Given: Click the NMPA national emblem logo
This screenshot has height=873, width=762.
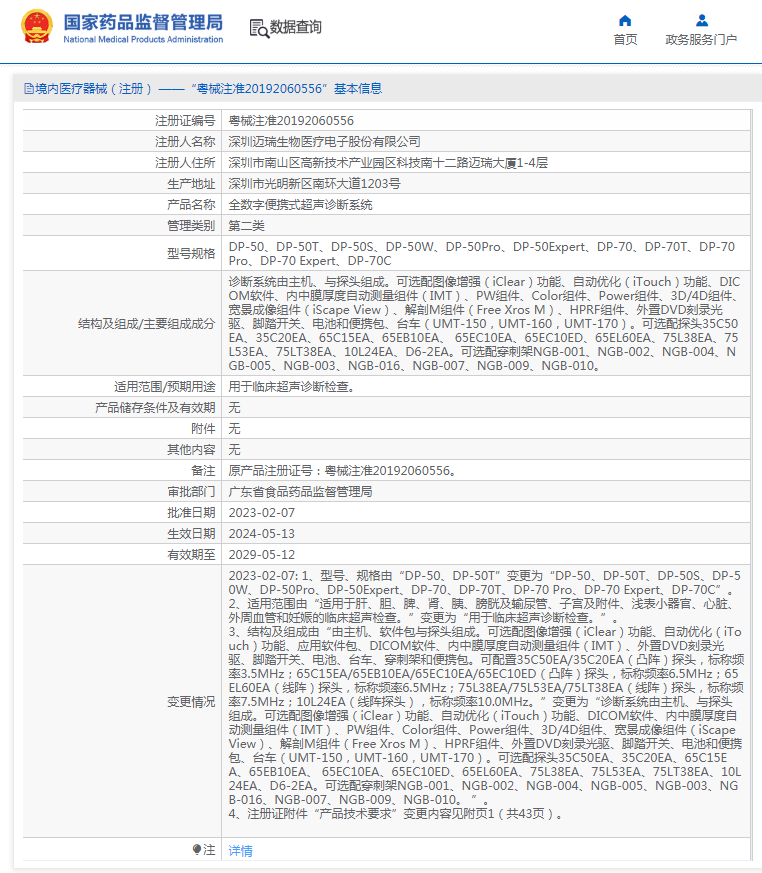Looking at the screenshot, I should click(37, 27).
